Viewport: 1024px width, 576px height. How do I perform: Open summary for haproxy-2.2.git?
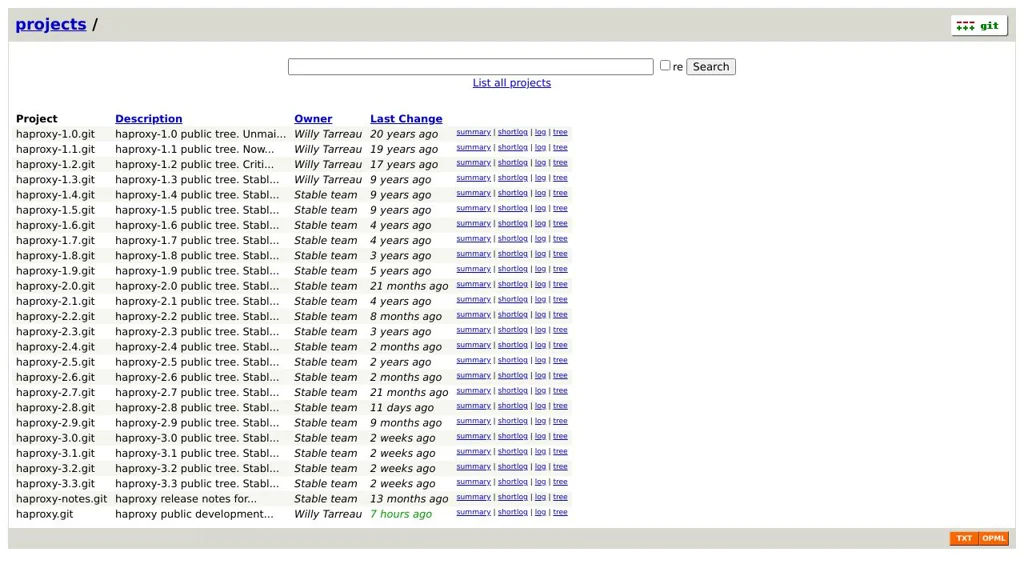click(x=473, y=314)
